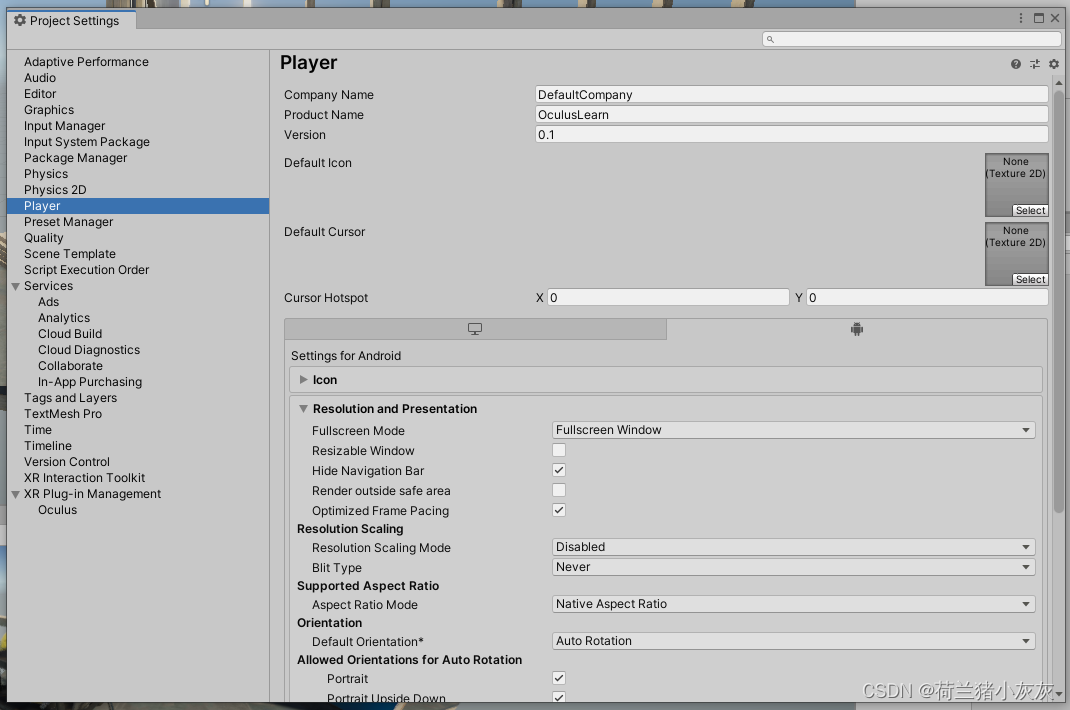Uncheck the Portrait orientation checkbox
1070x710 pixels.
pyautogui.click(x=559, y=678)
